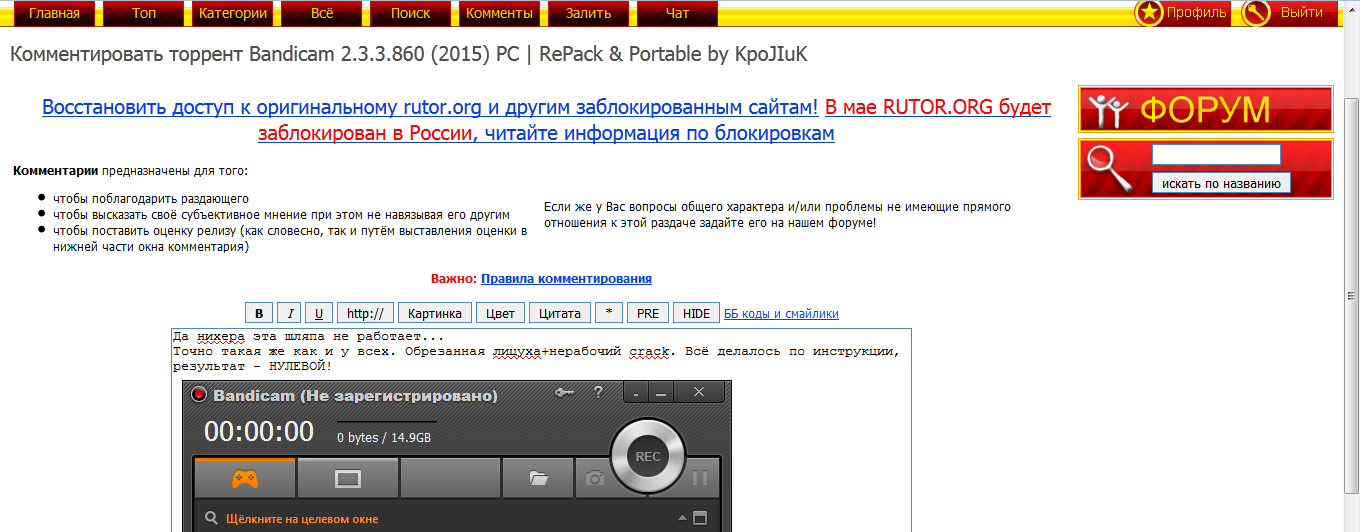Open the Залить menu item
The image size is (1362, 532).
click(x=589, y=13)
